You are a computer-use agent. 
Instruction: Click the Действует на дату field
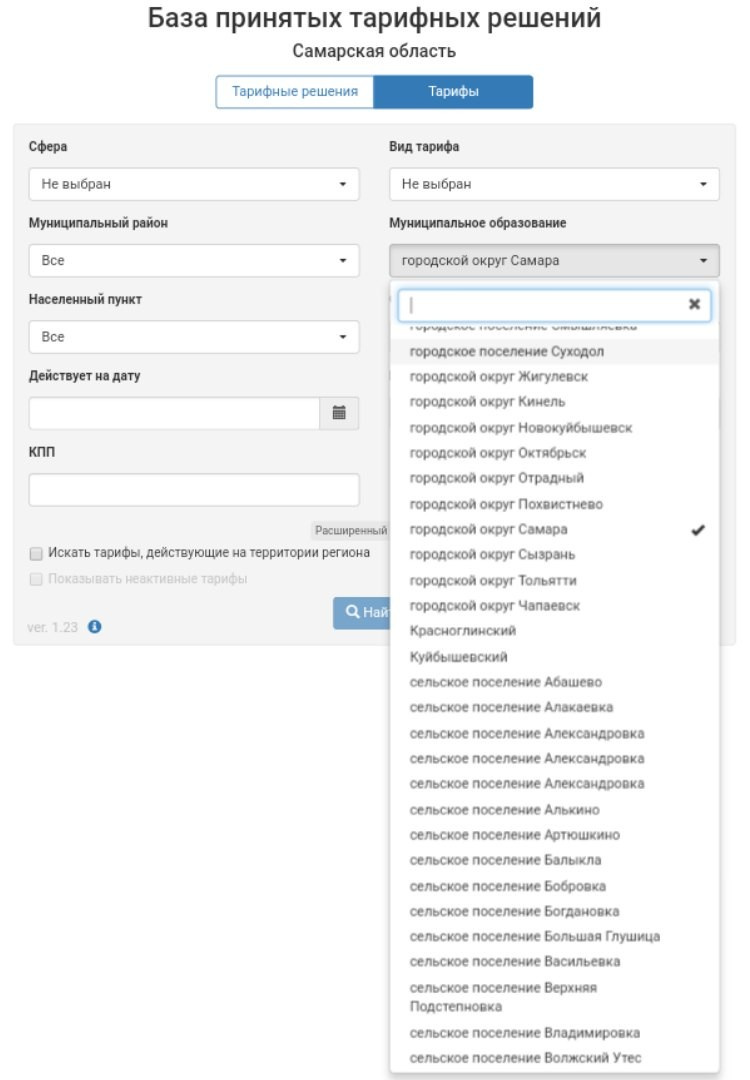174,413
